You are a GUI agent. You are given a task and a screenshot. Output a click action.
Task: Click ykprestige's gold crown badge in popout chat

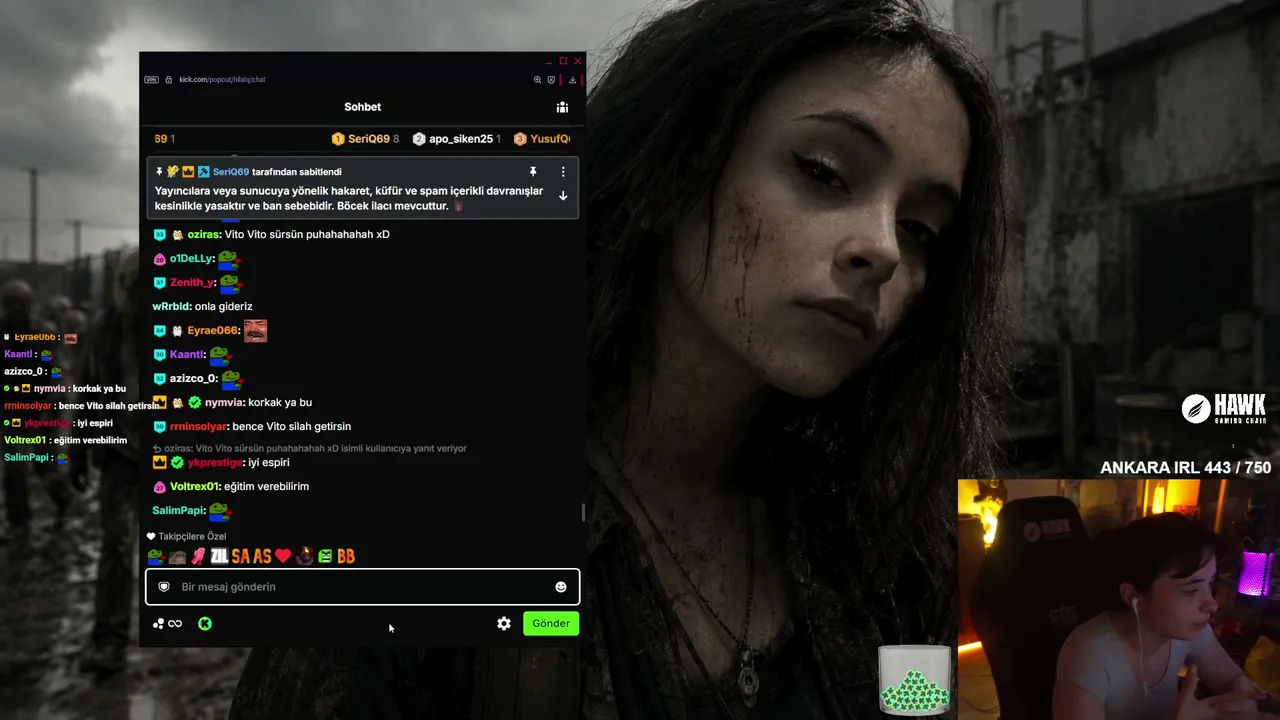159,462
